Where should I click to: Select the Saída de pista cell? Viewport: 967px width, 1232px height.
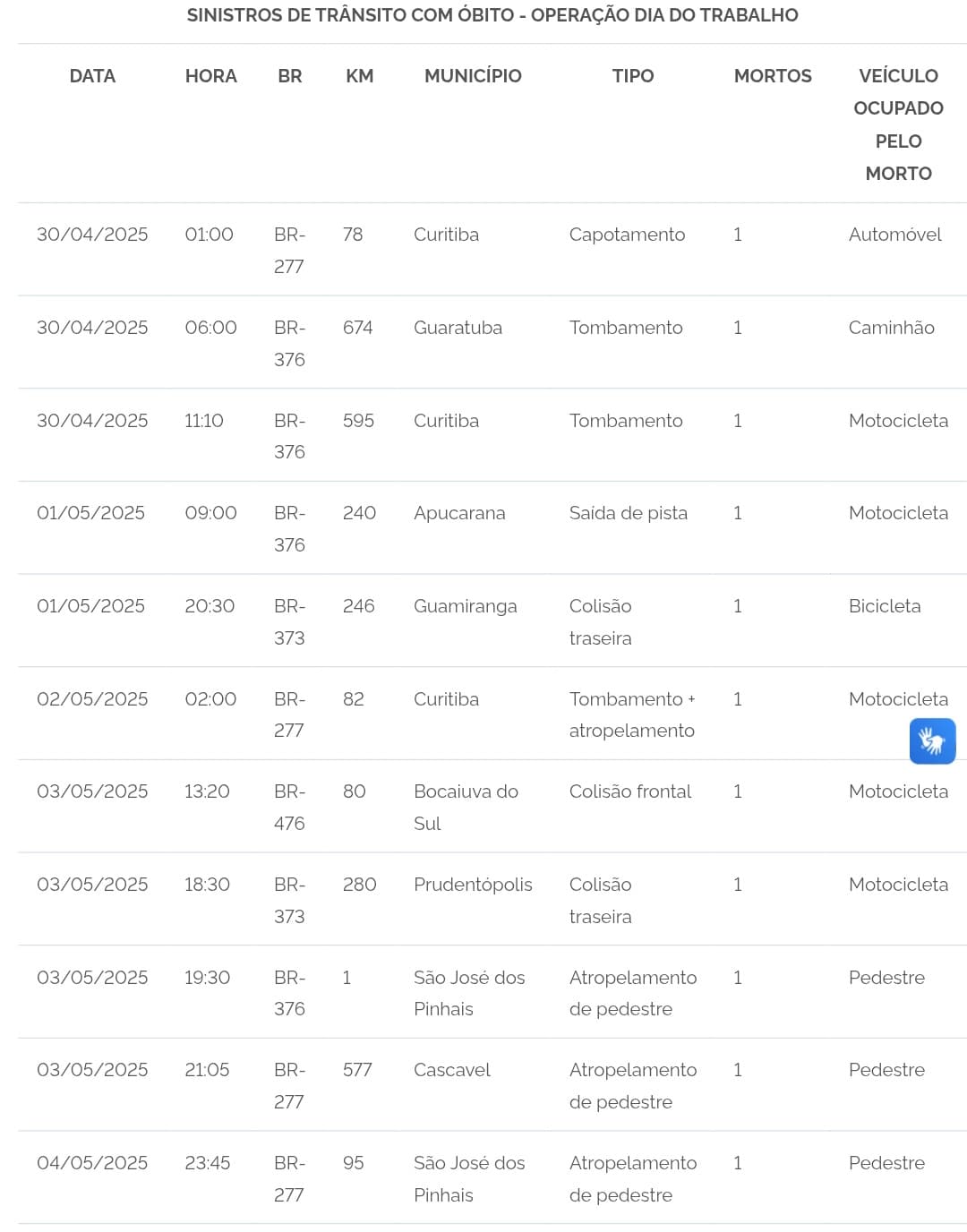[629, 513]
